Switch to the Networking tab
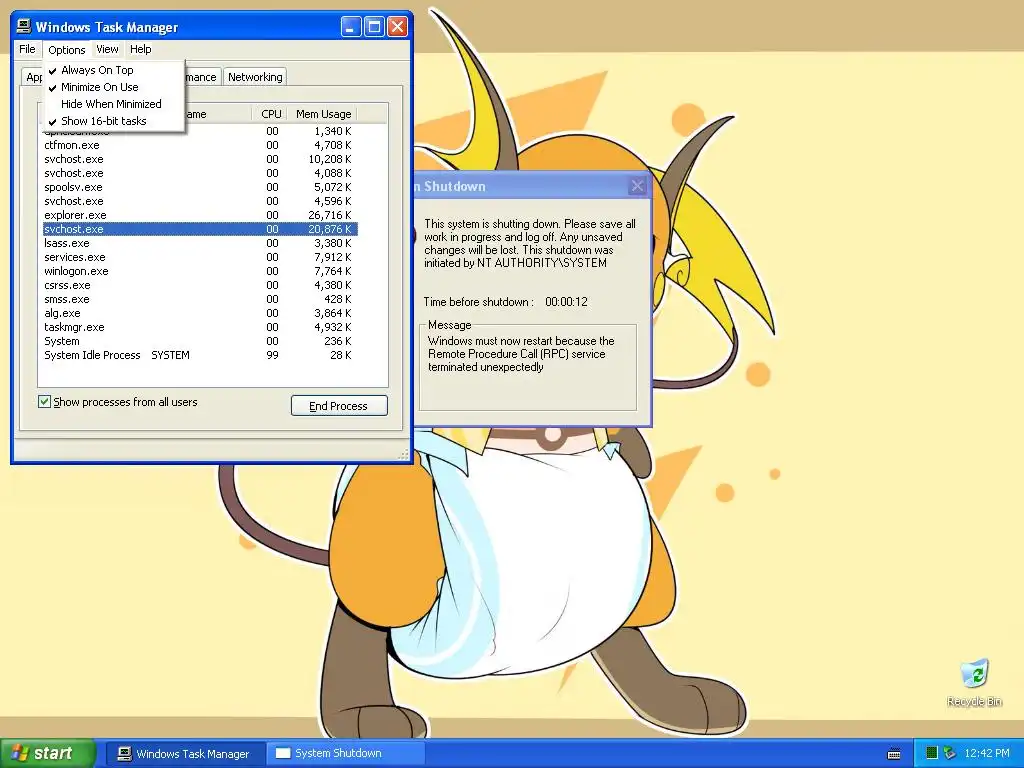The height and width of the screenshot is (768, 1024). point(255,77)
